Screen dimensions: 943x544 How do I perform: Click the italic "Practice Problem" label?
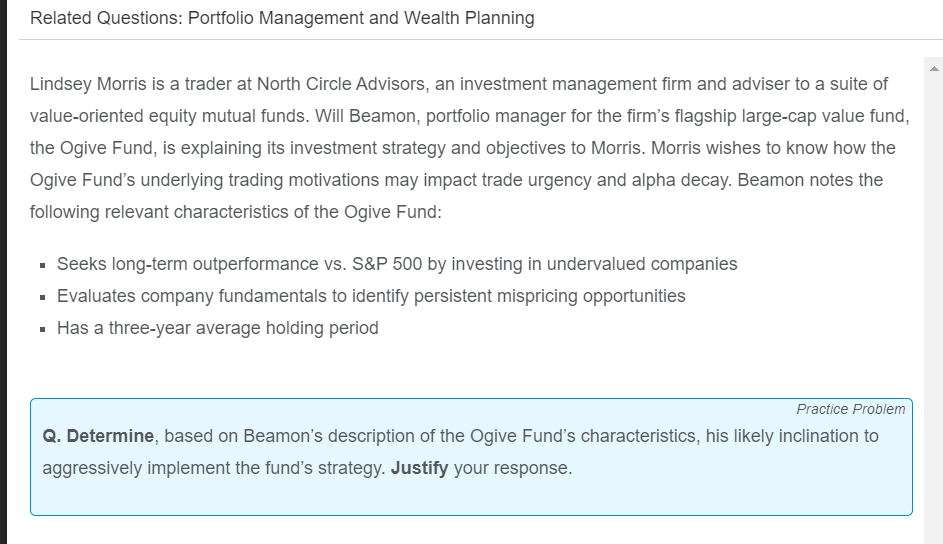850,409
